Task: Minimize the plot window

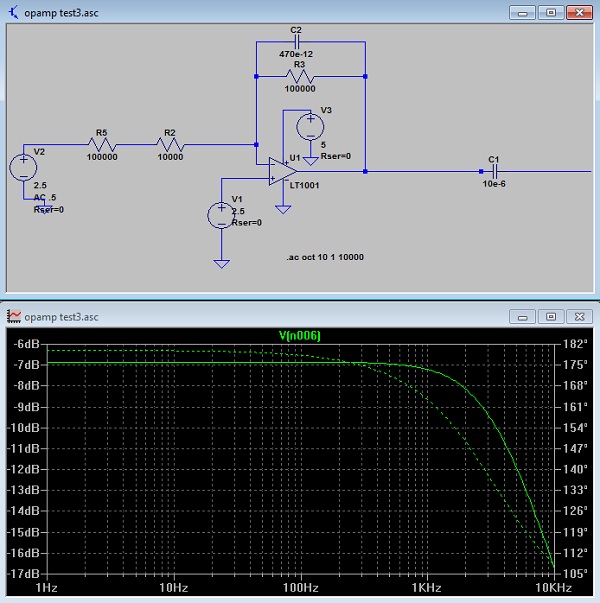Action: click(x=522, y=316)
